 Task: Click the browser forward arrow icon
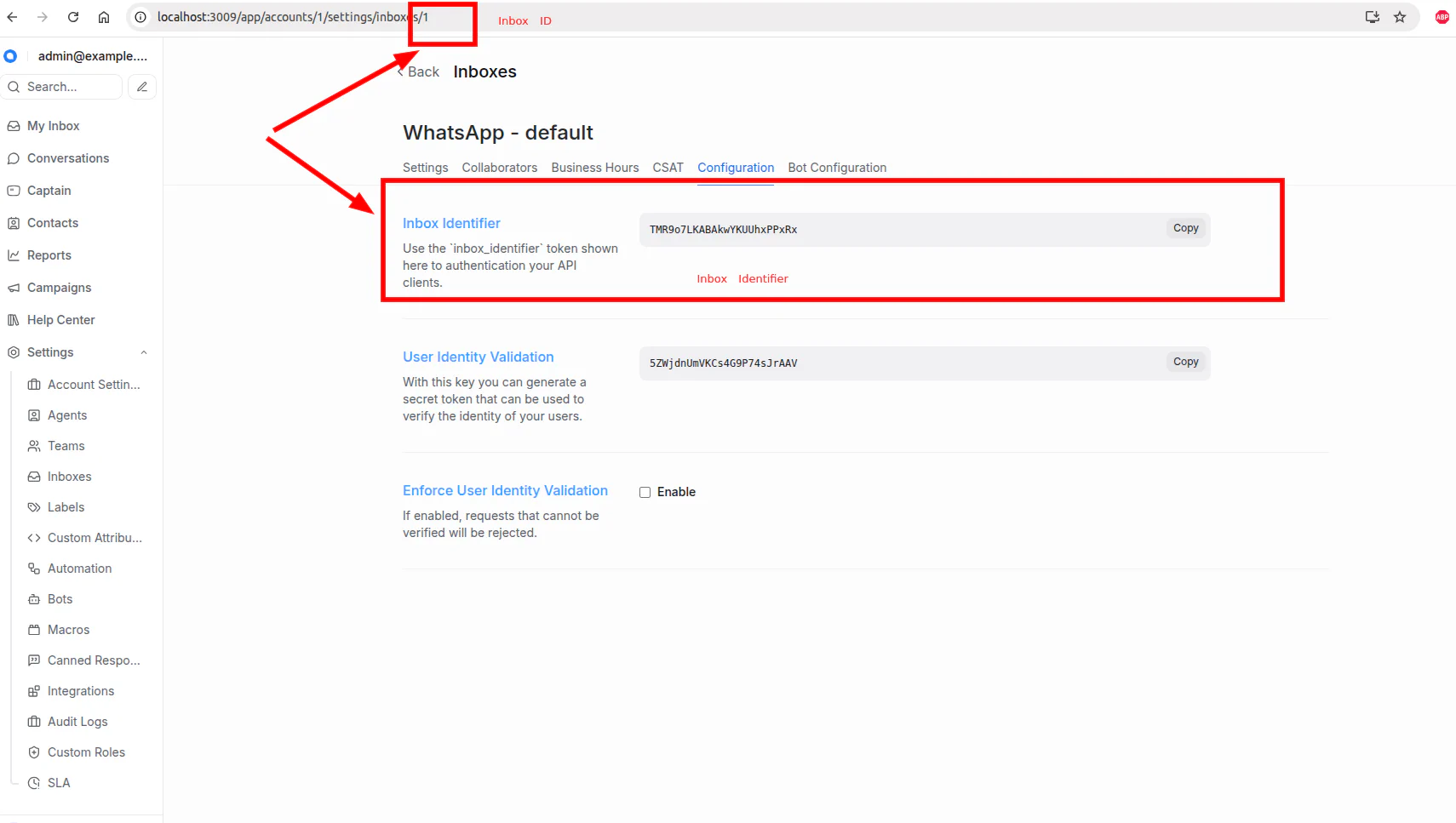pyautogui.click(x=43, y=17)
